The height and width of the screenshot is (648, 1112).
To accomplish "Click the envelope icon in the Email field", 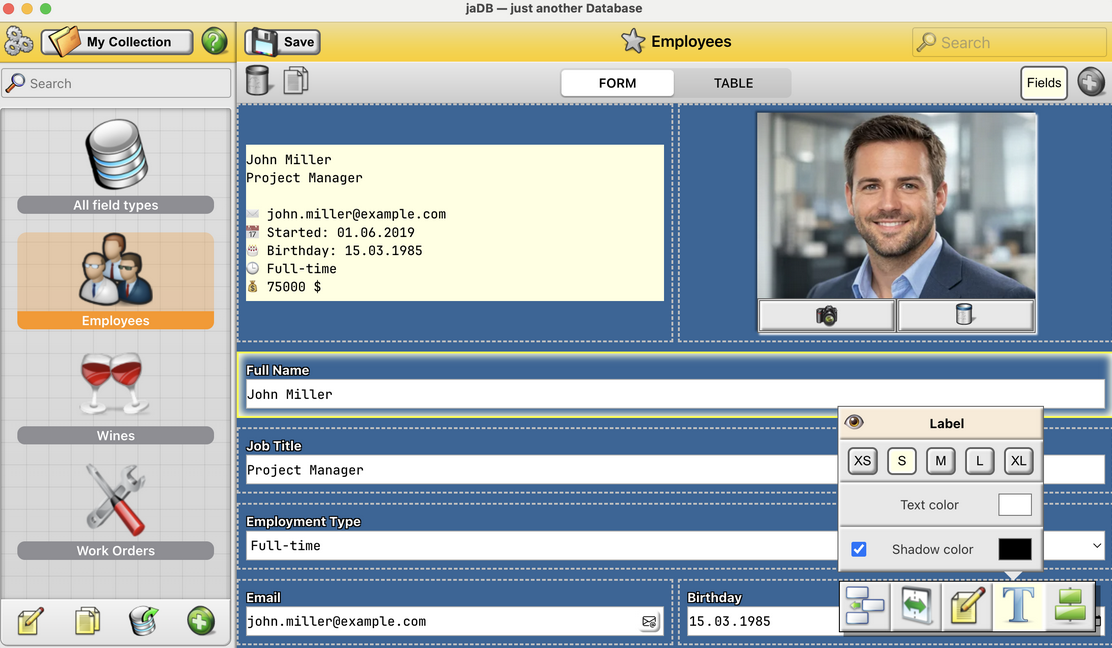I will 650,622.
